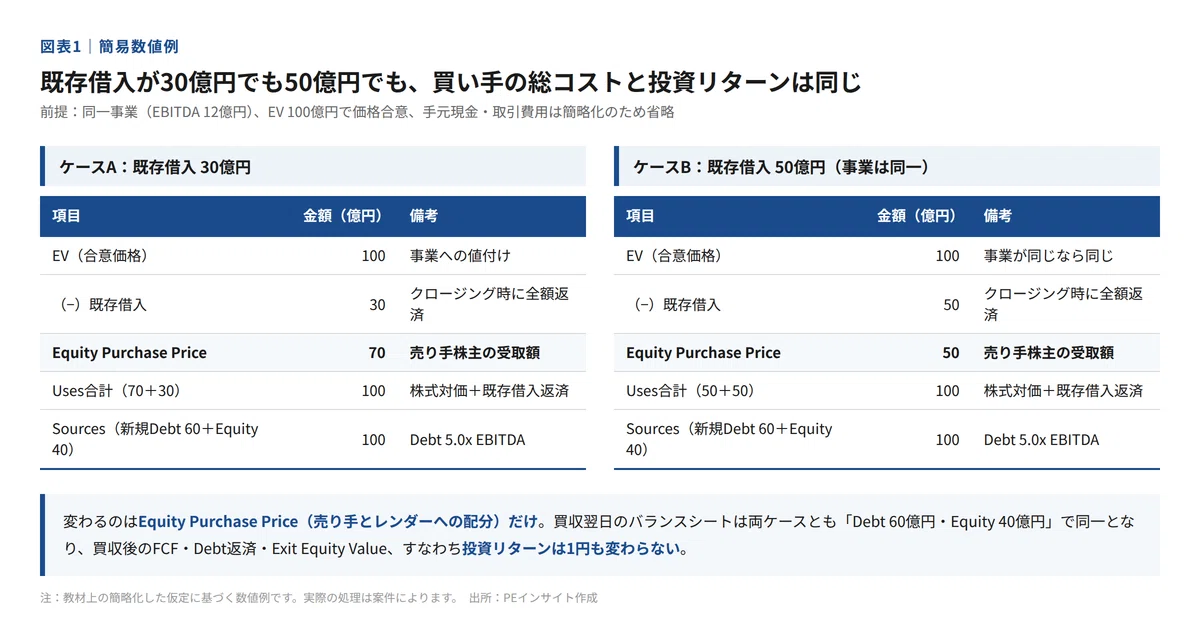Click the 事業が同じなら同じ note cell
Viewport: 1200px width, 642px height.
click(x=1048, y=256)
